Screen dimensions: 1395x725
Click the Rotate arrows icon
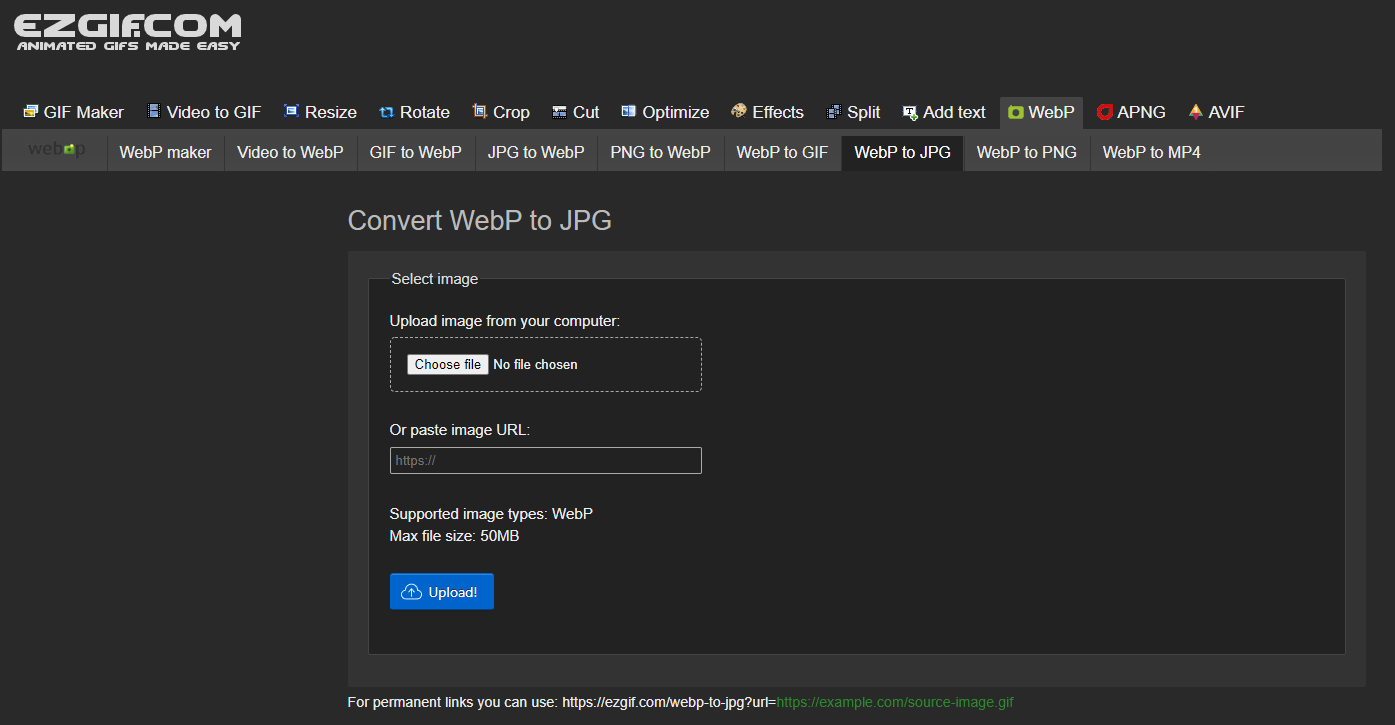pyautogui.click(x=387, y=112)
